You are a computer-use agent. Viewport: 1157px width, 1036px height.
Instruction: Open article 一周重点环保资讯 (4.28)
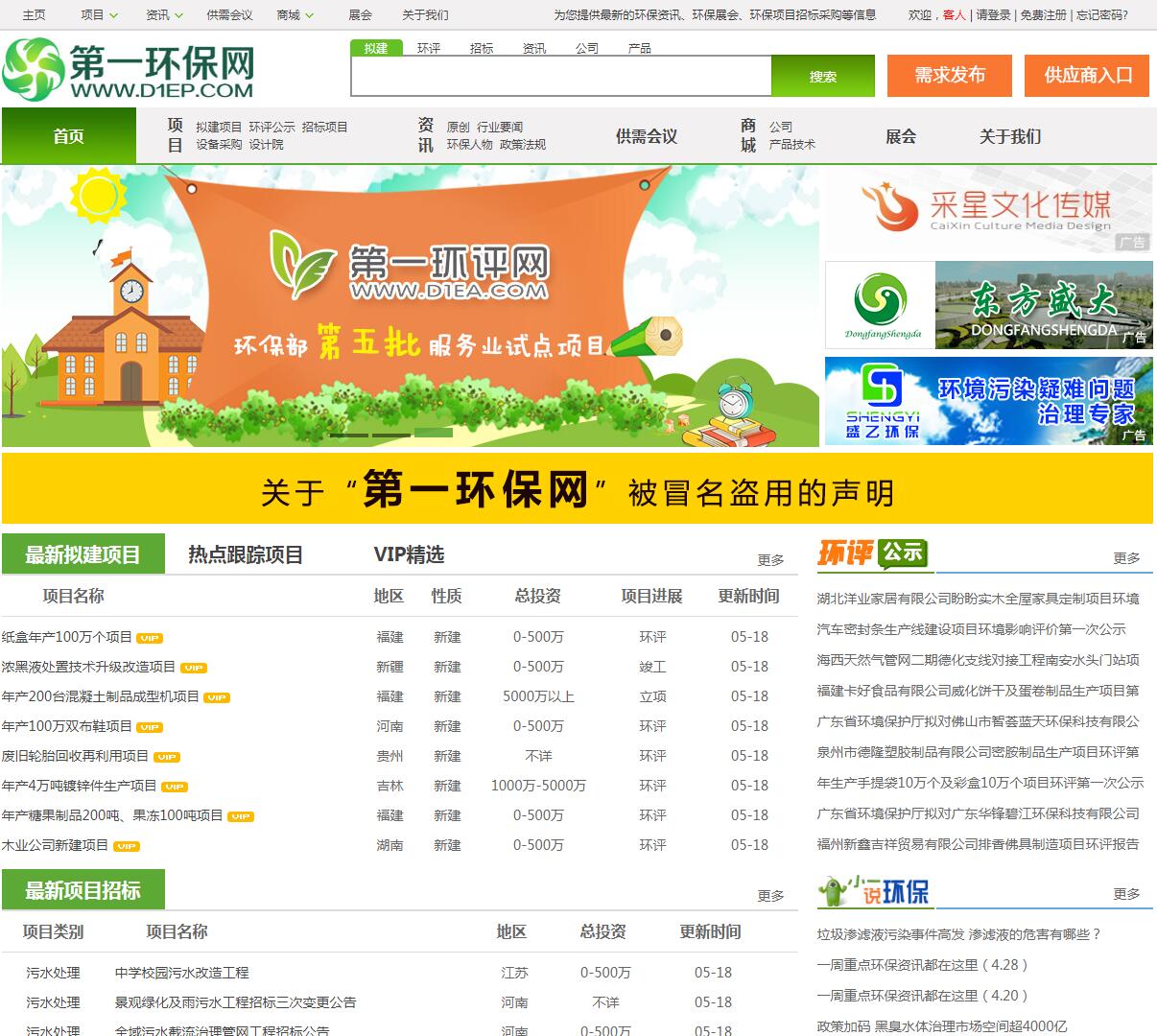click(922, 965)
